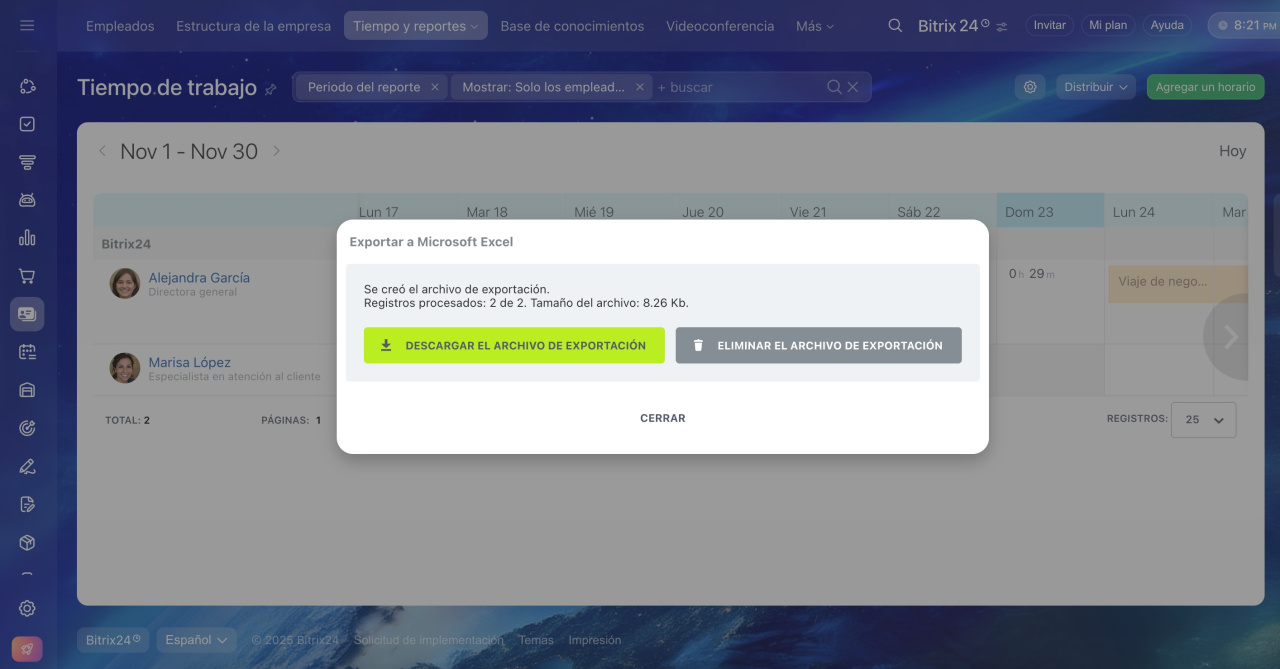Go to the Empleados tab
Viewport: 1280px width, 669px height.
pyautogui.click(x=120, y=26)
